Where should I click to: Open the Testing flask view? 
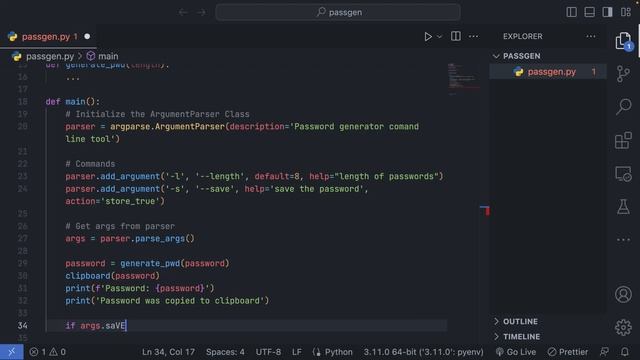click(x=623, y=207)
